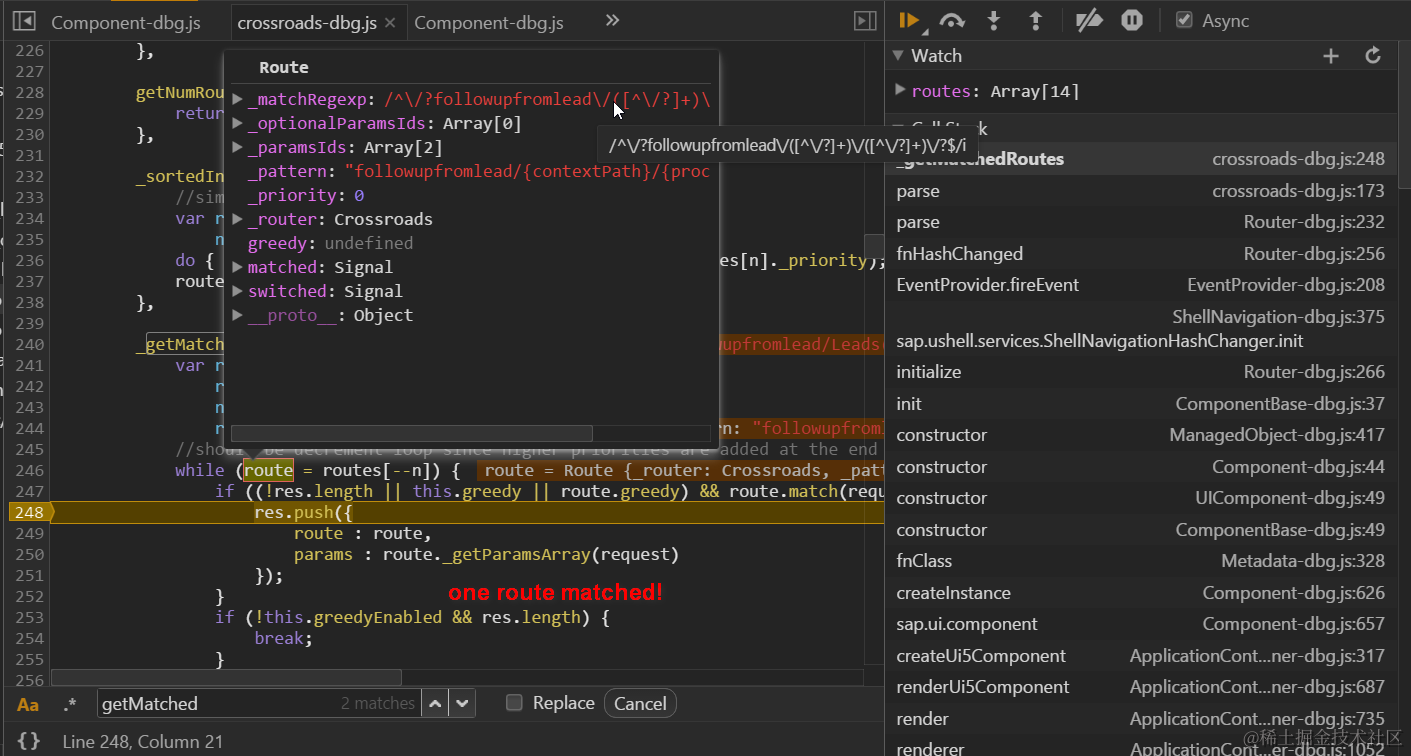
Task: Select constructor frame at UIComponent-dbg.js:49
Action: click(x=1141, y=498)
